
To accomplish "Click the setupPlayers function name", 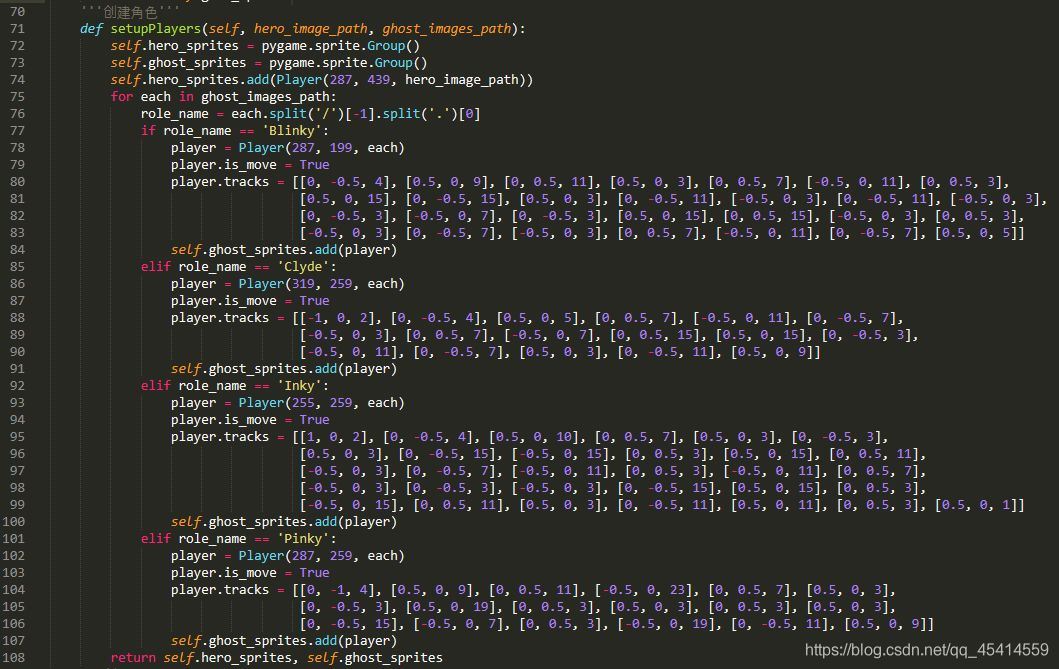I will [159, 28].
